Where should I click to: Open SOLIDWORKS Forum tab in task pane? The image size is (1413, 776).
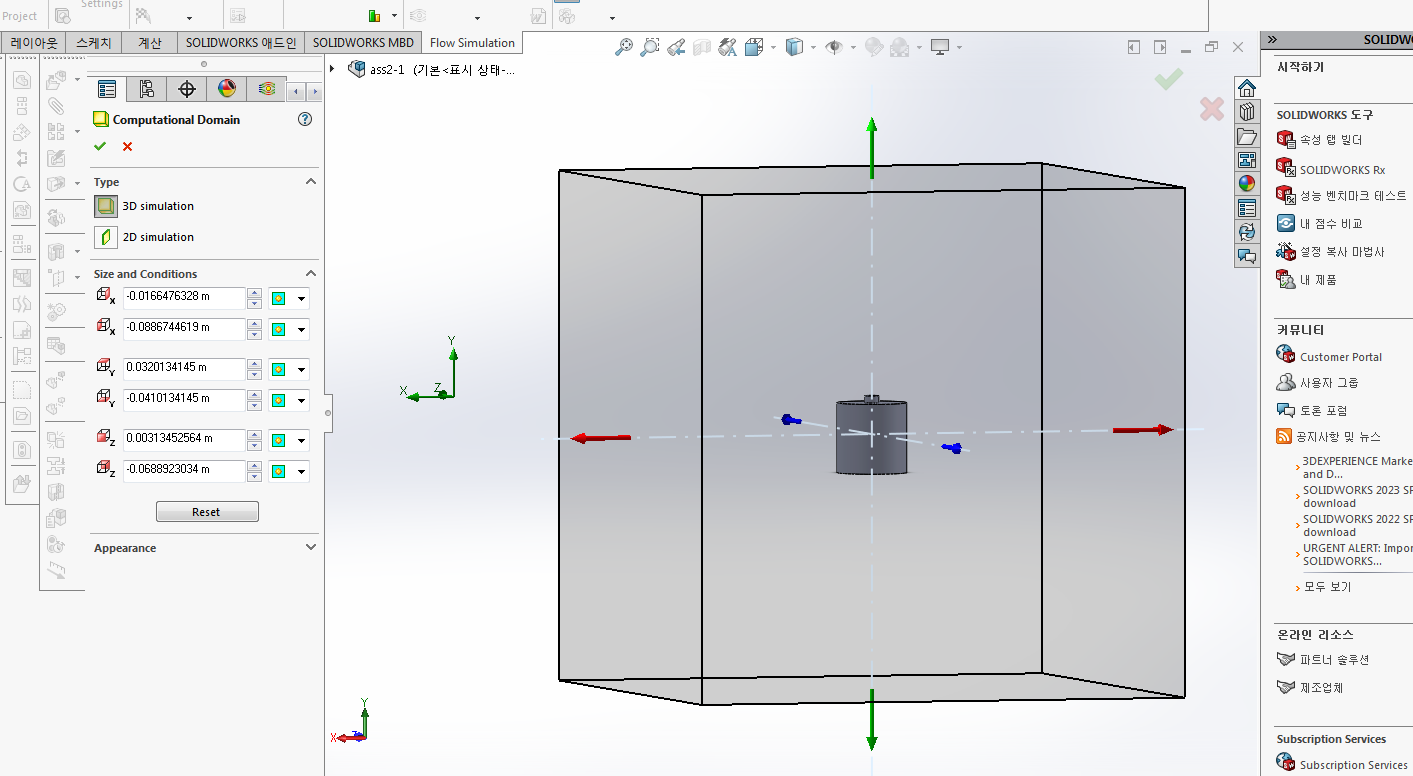click(x=1246, y=256)
